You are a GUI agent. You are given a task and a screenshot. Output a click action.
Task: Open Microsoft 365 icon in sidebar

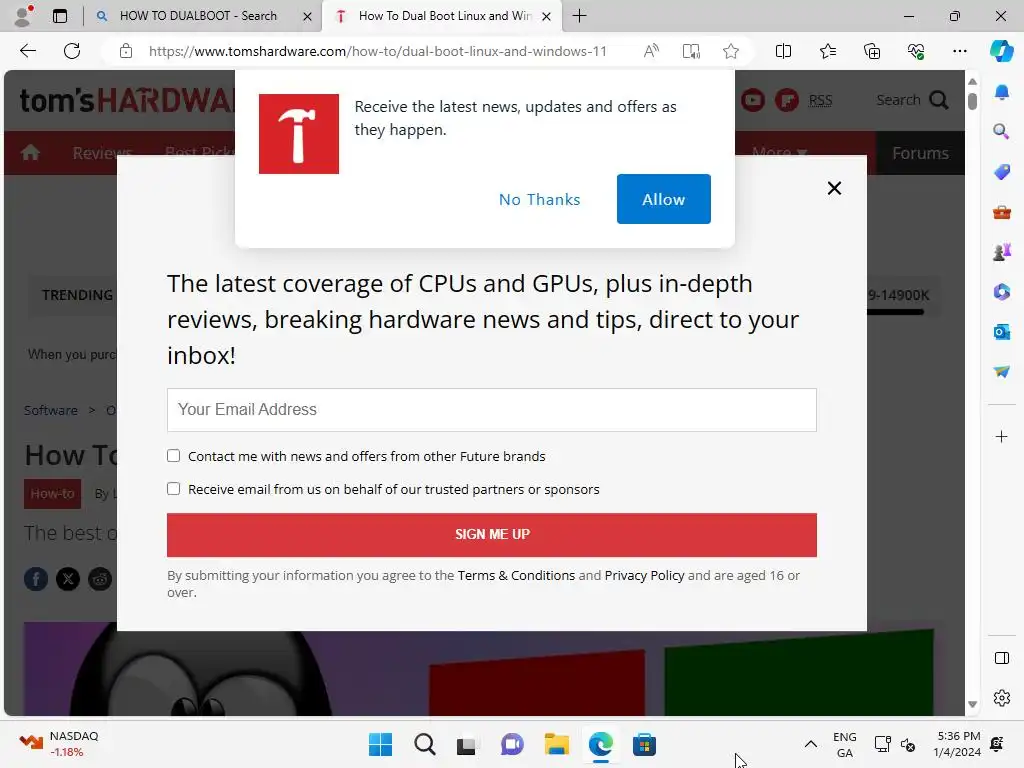coord(1001,292)
